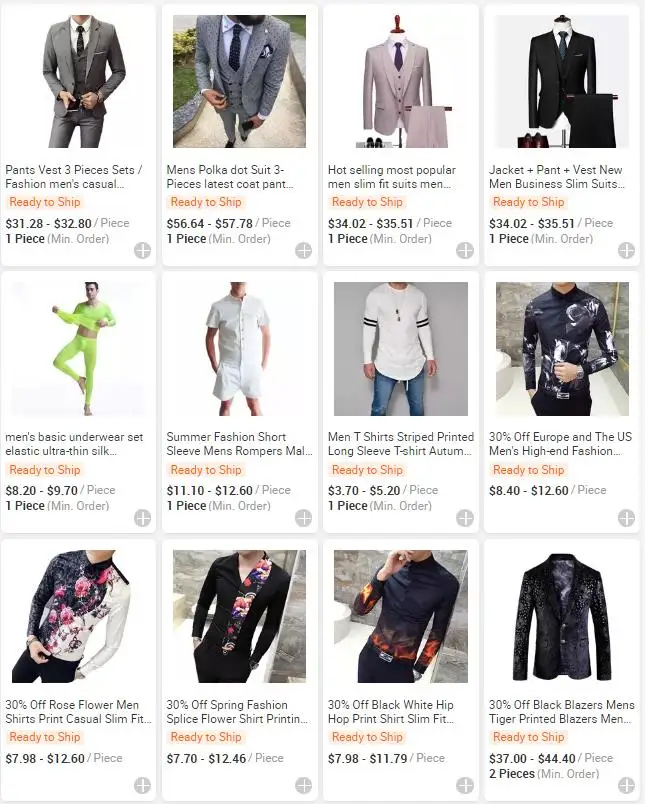Open the 30% Off Black White Hip Hop Print Shirt link
This screenshot has height=804, width=645.
(x=391, y=712)
